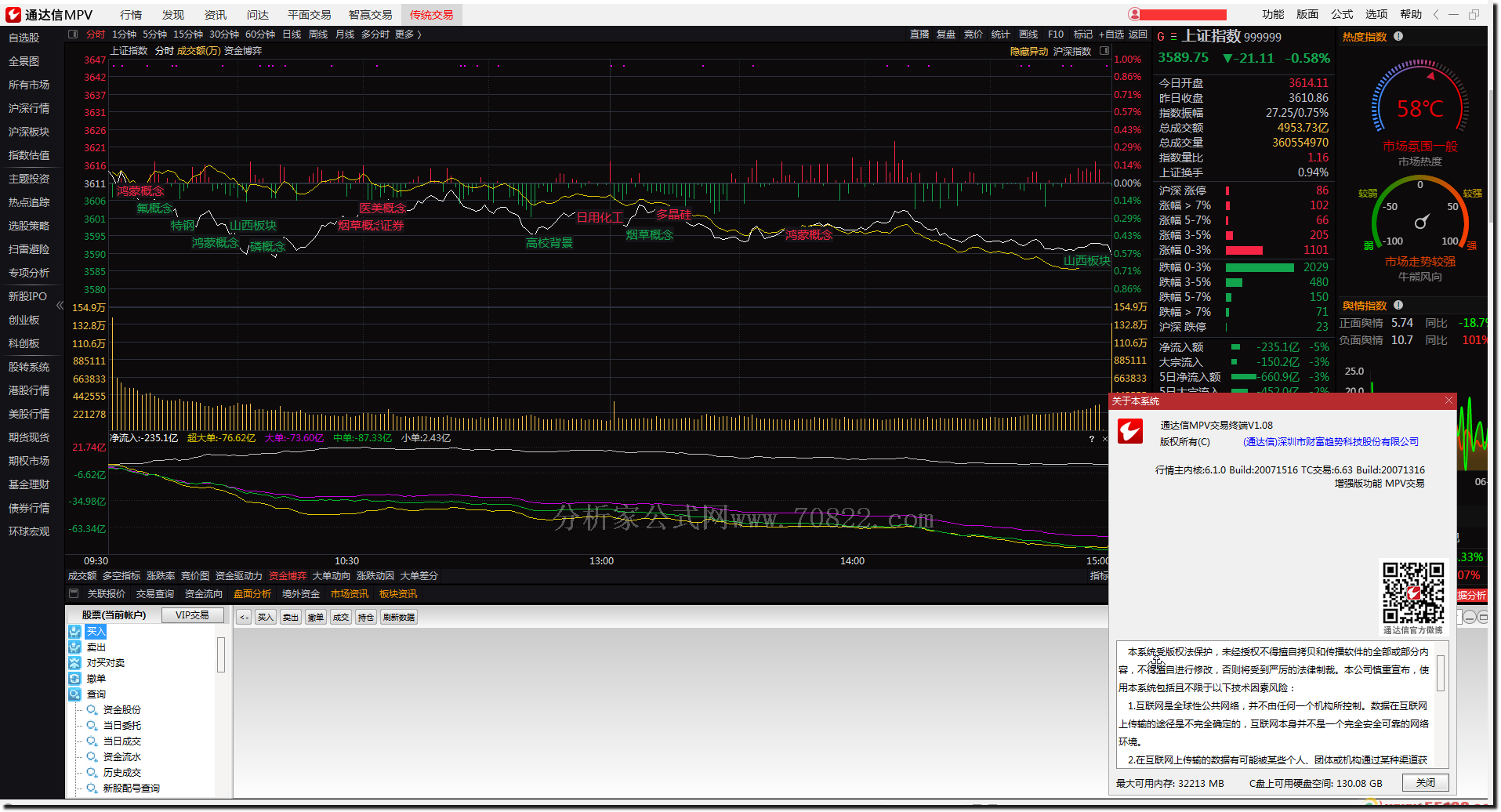Click the 卖出 icon in trade tree

(x=74, y=647)
